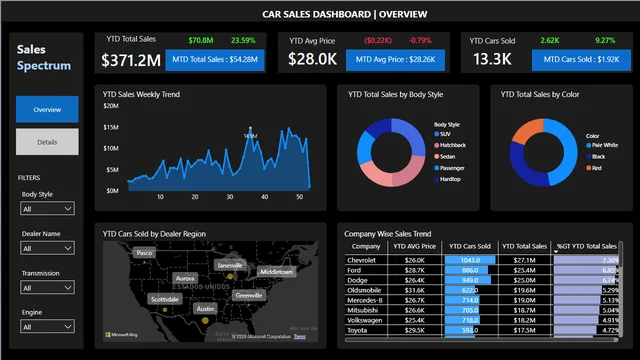The height and width of the screenshot is (360, 640).
Task: Select Hardtop in Body Style legend
Action: (447, 179)
